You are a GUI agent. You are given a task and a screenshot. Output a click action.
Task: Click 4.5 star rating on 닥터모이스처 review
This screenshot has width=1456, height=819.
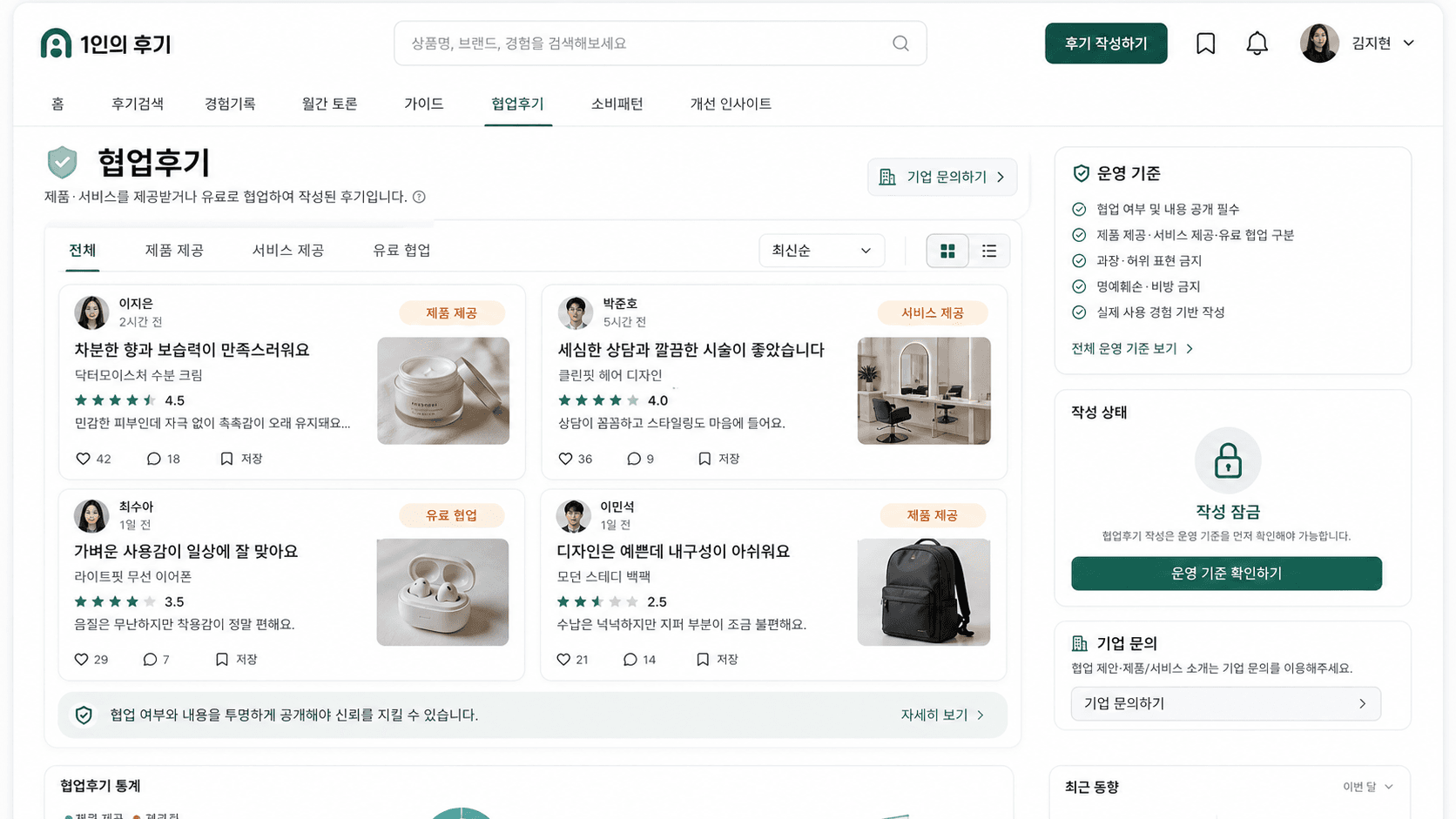129,400
